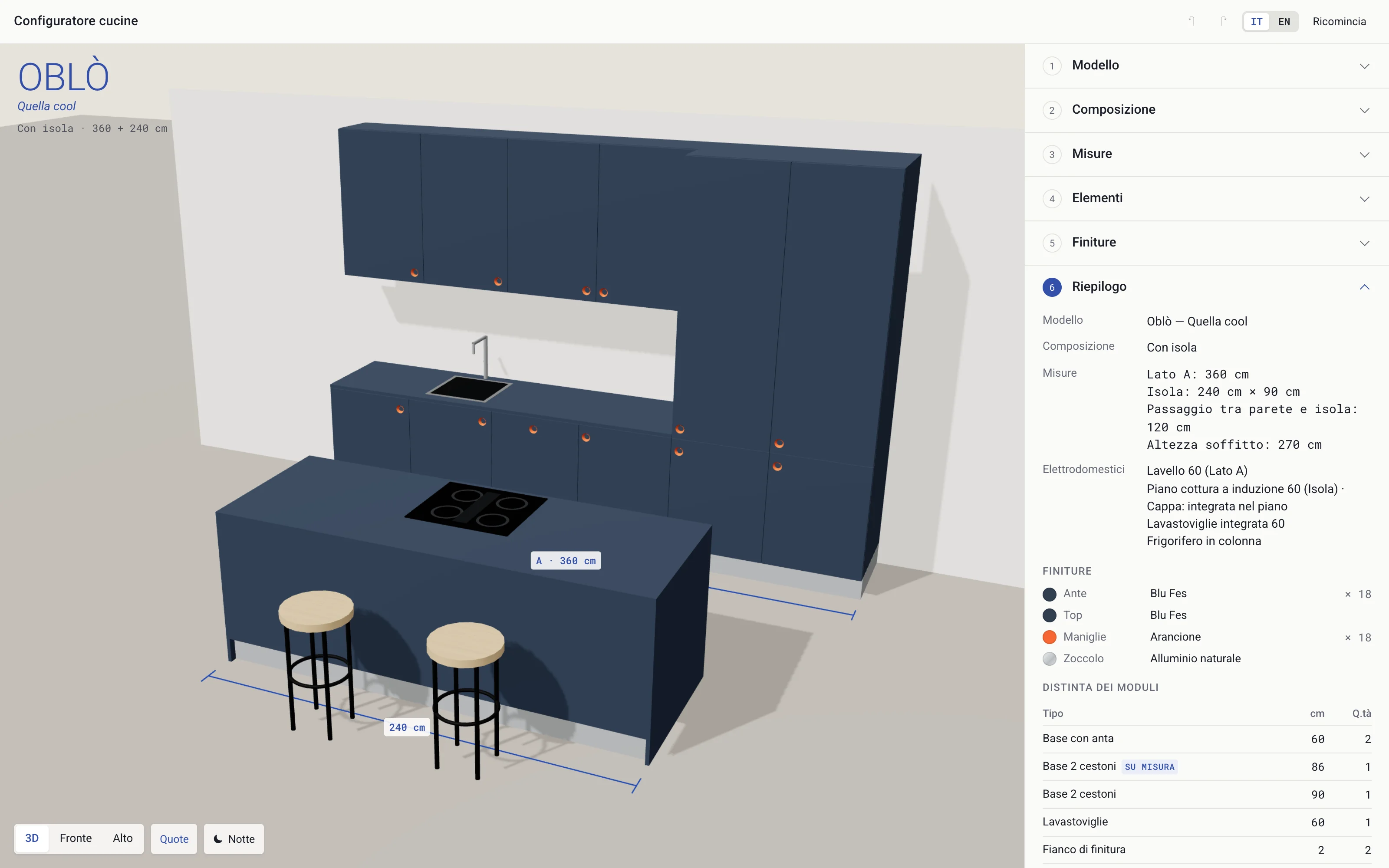Click the Top Blu Fes color swatch
The width and height of the screenshot is (1389, 868).
click(x=1049, y=615)
